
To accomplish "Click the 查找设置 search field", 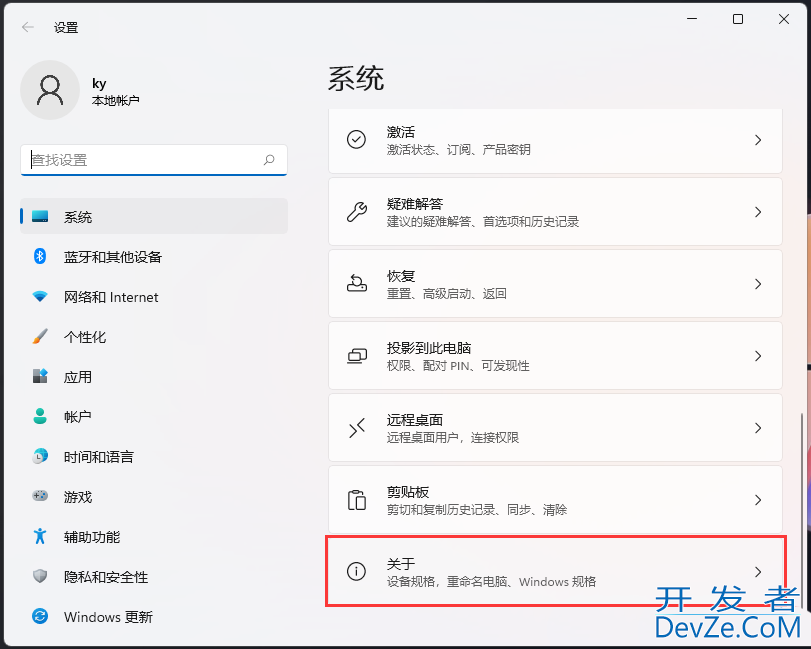I will coord(154,160).
